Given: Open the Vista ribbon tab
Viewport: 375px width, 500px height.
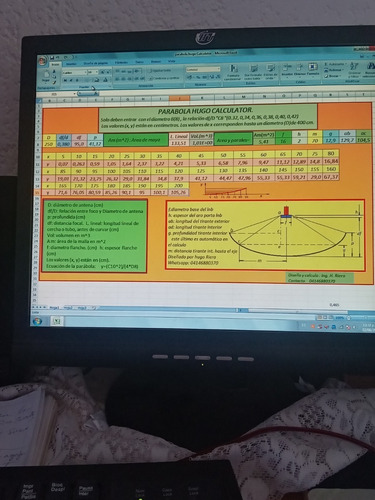Looking at the screenshot, I should coord(171,61).
